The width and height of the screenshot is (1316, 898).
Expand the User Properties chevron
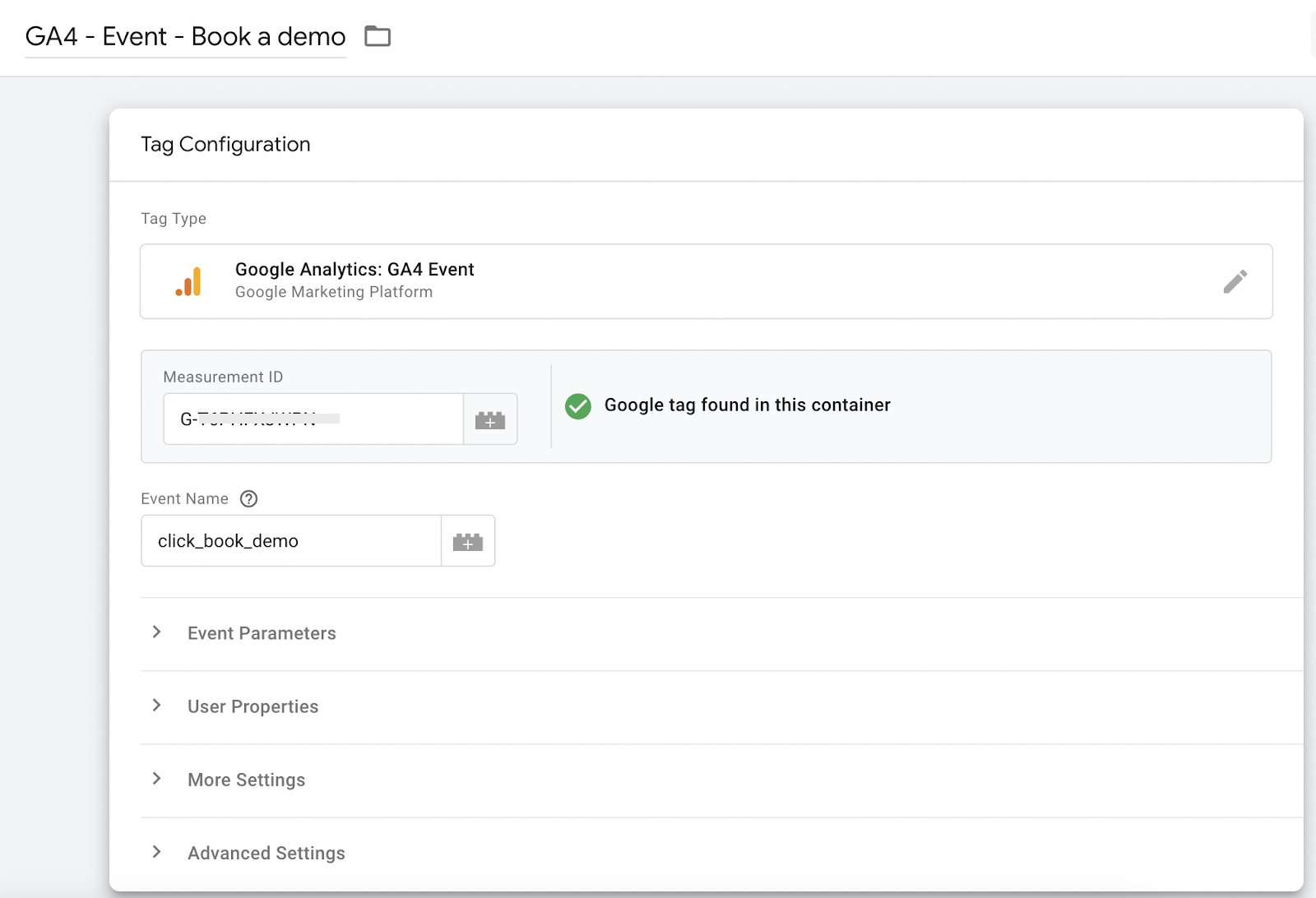[x=156, y=706]
